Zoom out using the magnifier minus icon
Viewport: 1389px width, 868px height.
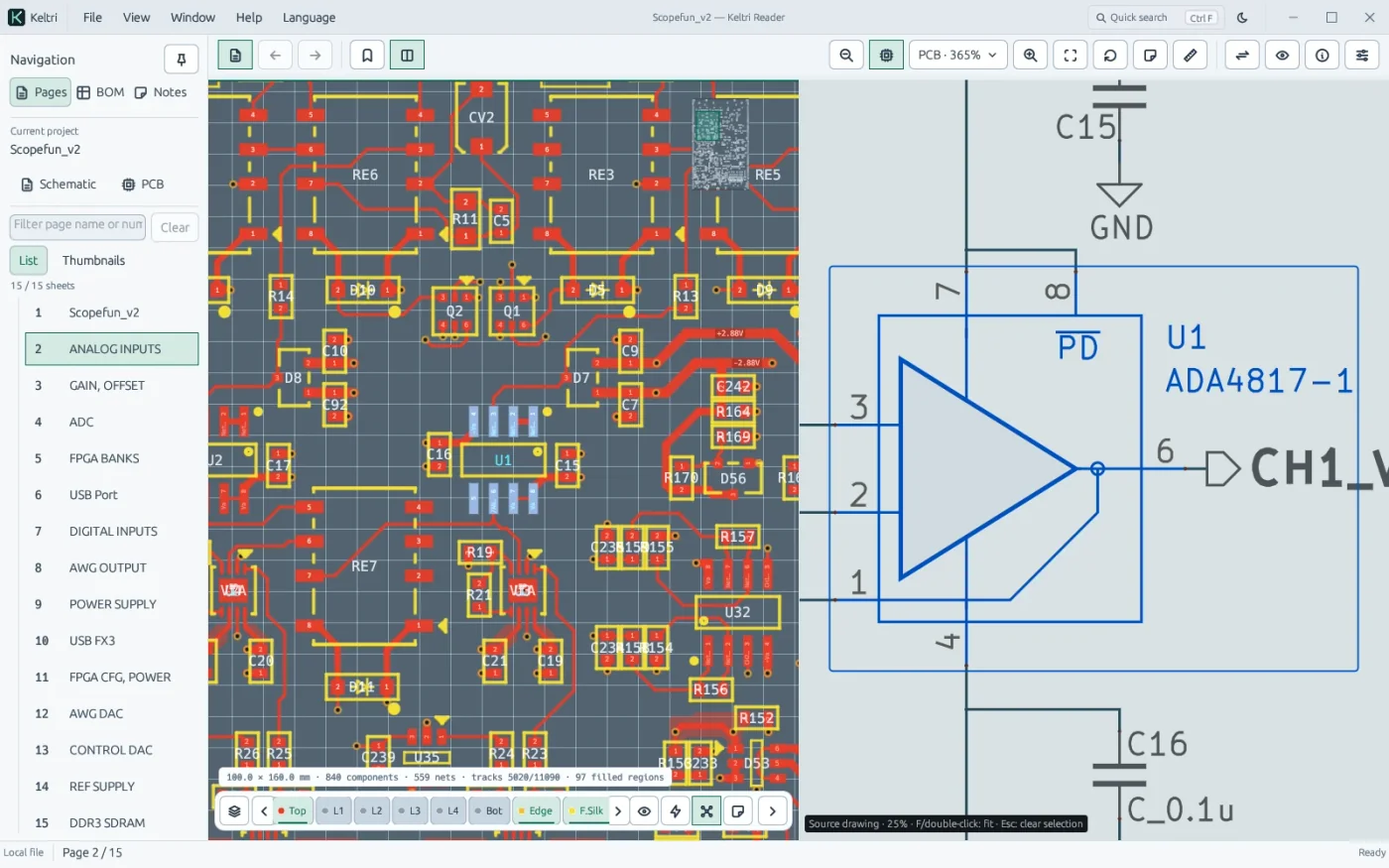(x=846, y=56)
